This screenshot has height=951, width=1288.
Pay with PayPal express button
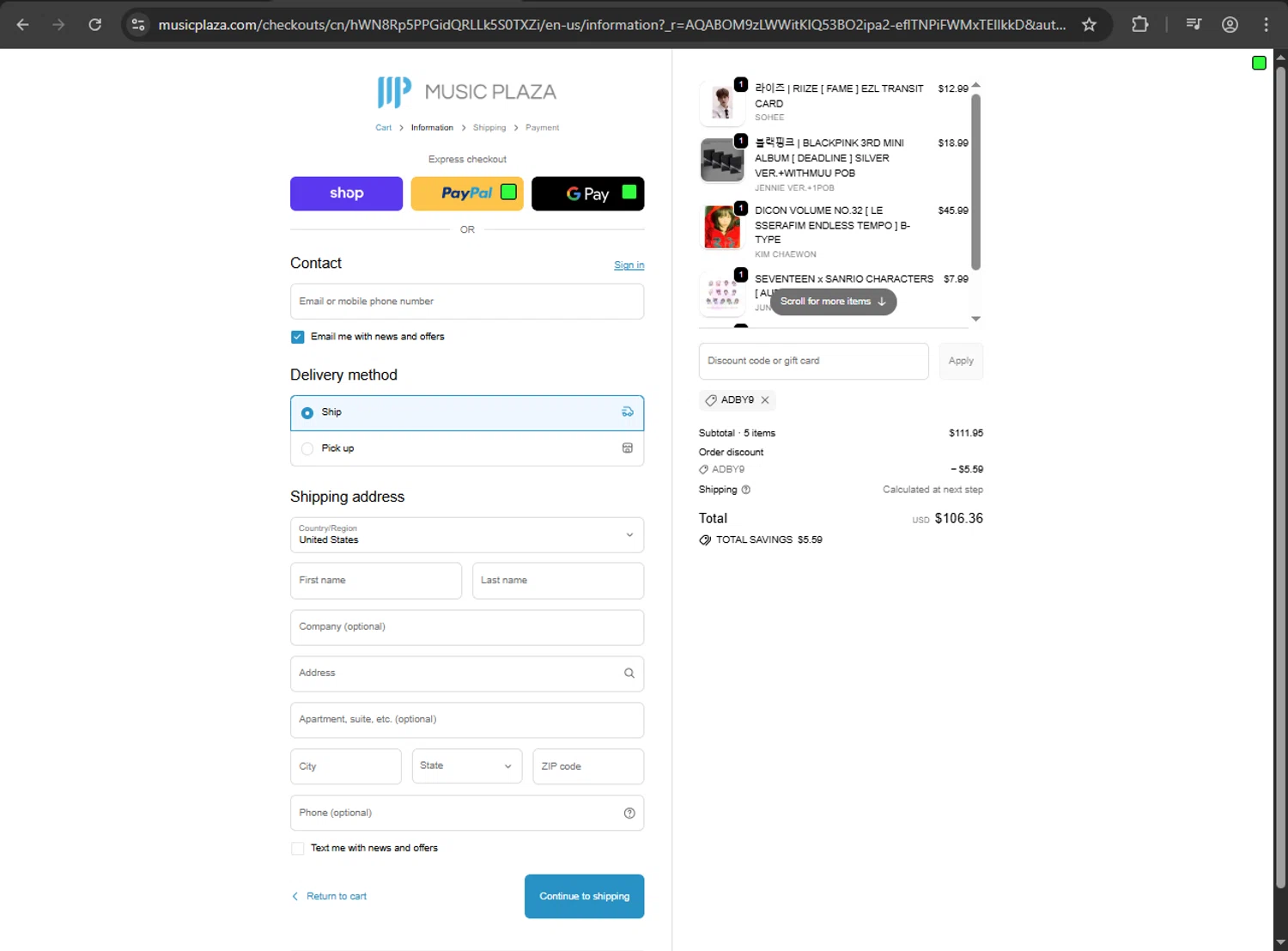467,193
